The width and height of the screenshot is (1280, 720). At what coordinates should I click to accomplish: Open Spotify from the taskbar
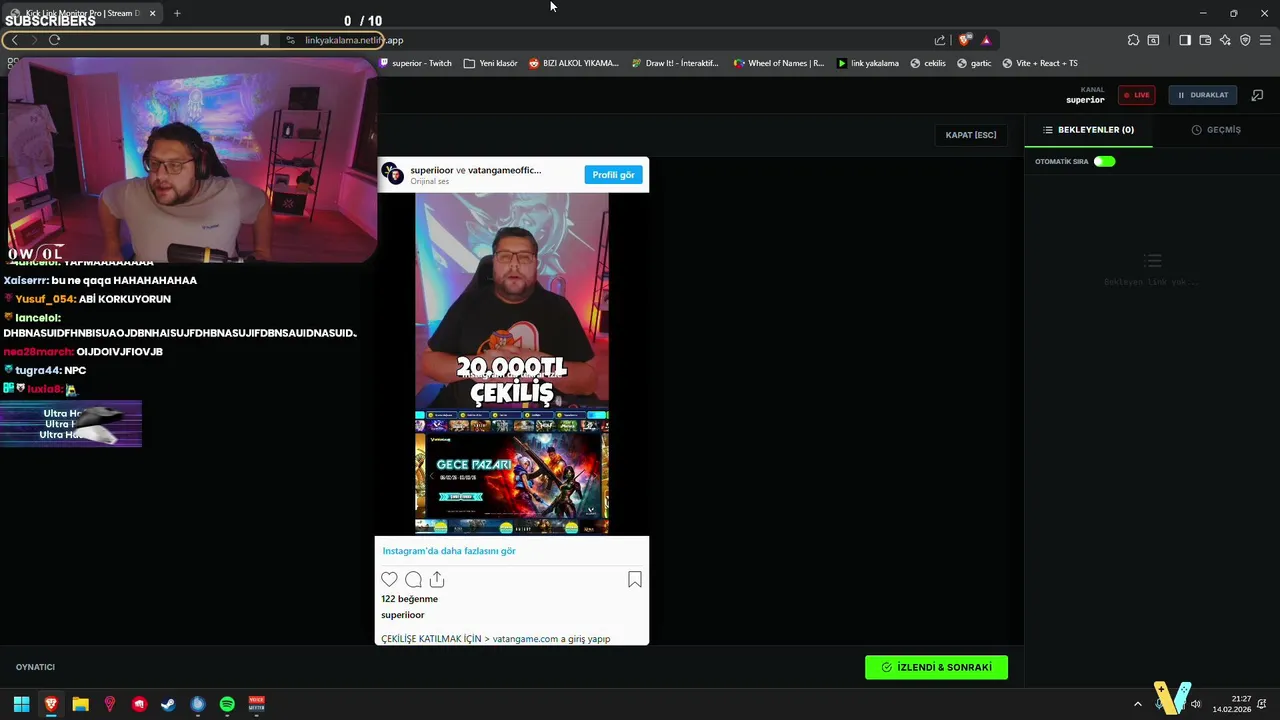(227, 704)
